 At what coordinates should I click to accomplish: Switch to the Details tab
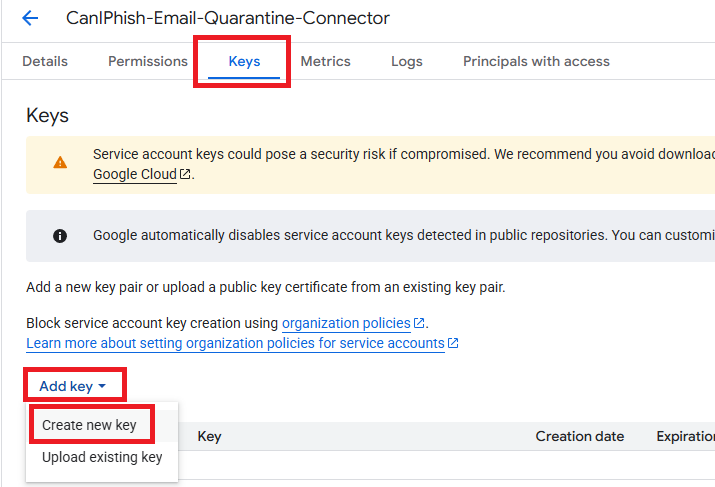click(x=45, y=61)
